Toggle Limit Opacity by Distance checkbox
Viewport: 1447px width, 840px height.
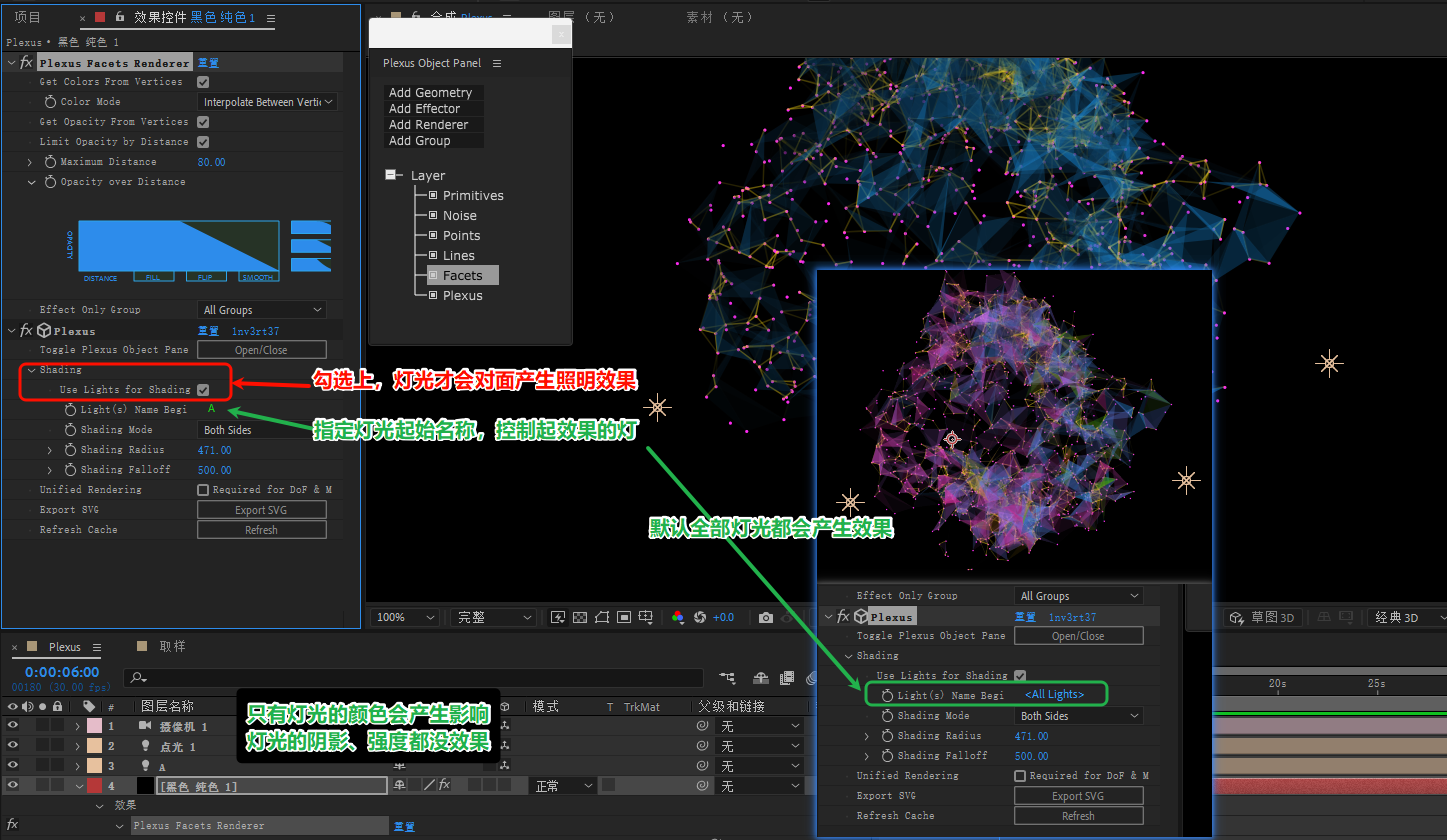[x=203, y=142]
